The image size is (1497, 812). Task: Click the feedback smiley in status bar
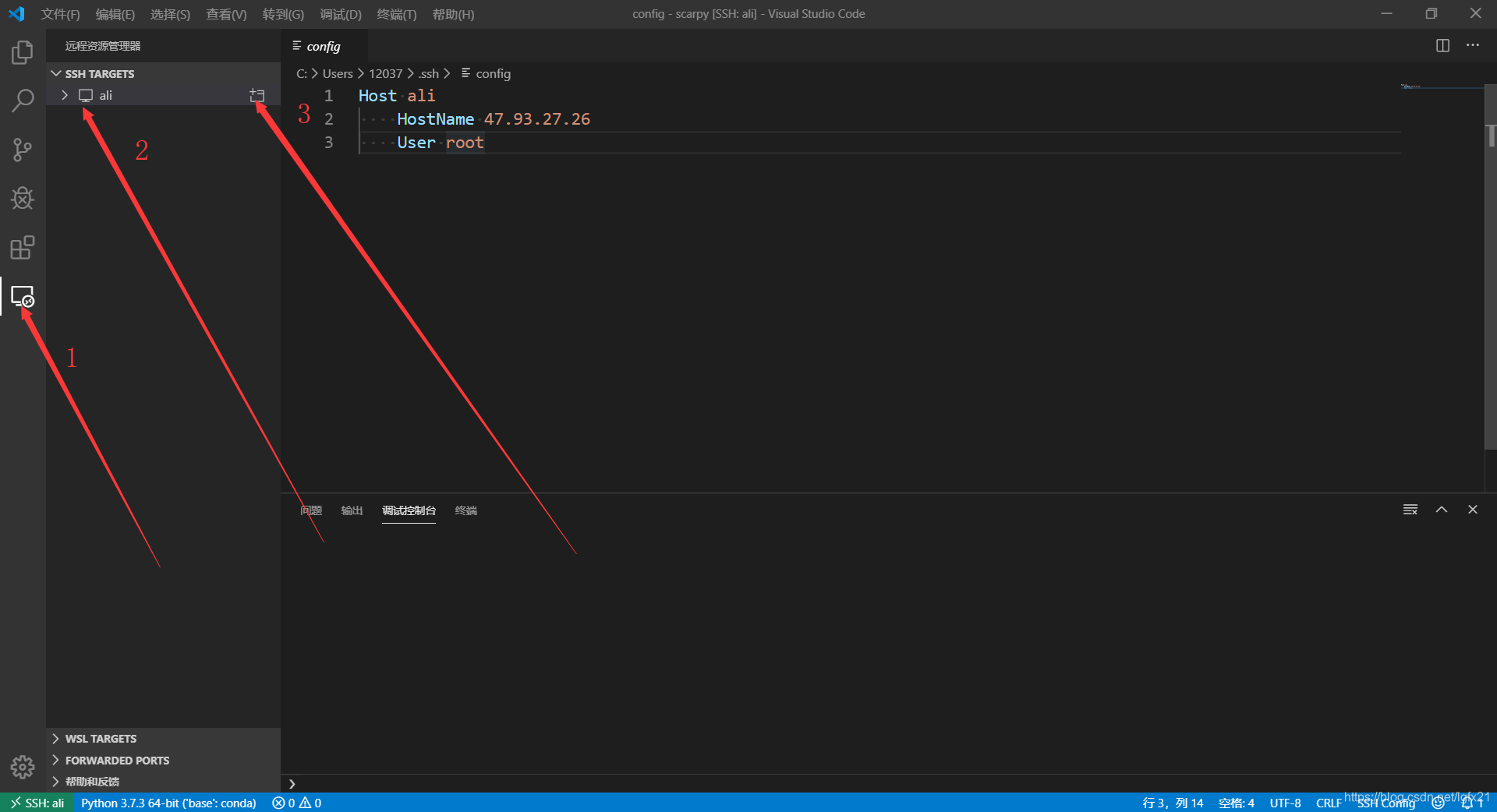pos(1439,803)
